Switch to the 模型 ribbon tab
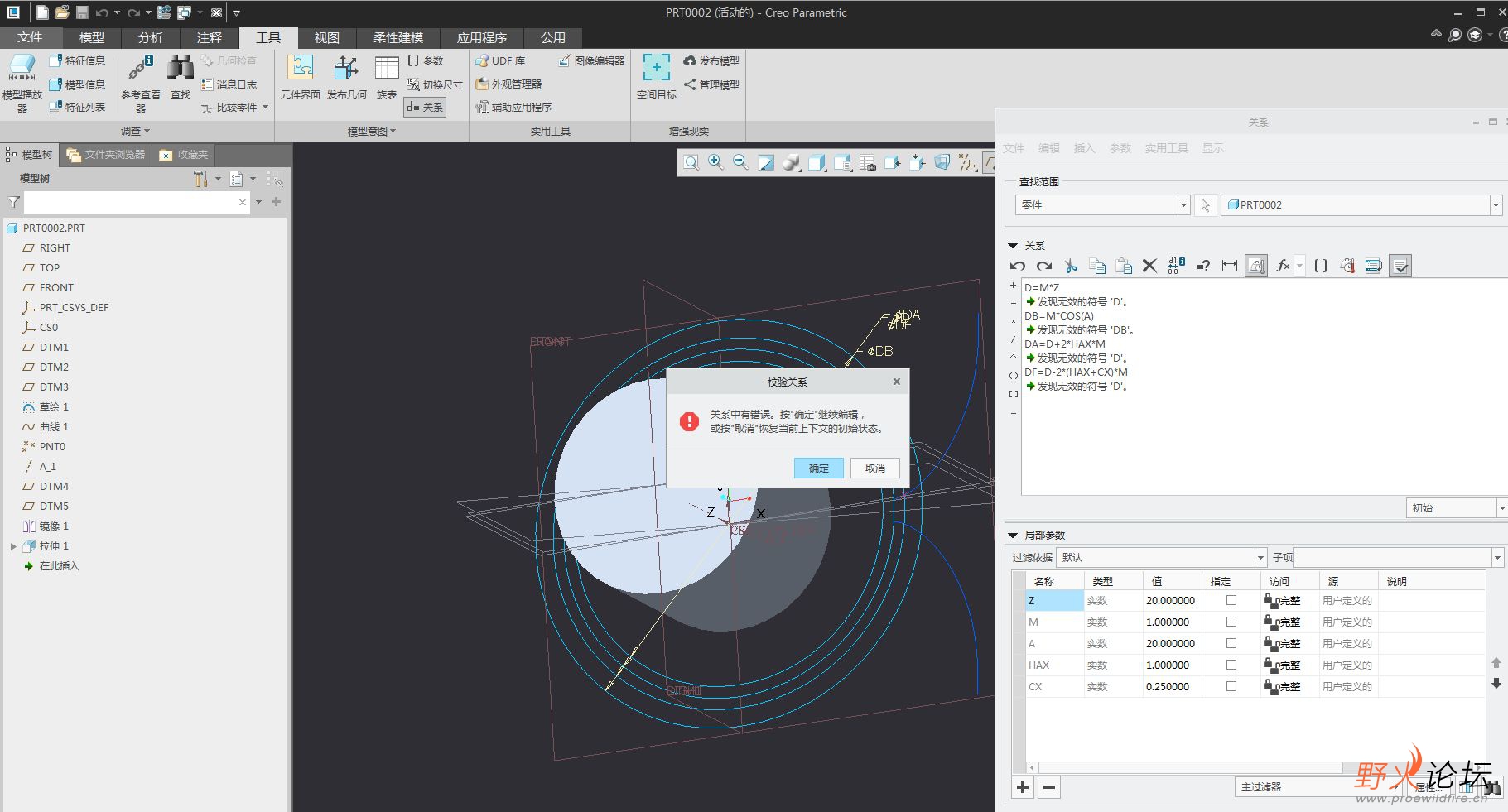1508x812 pixels. [92, 38]
